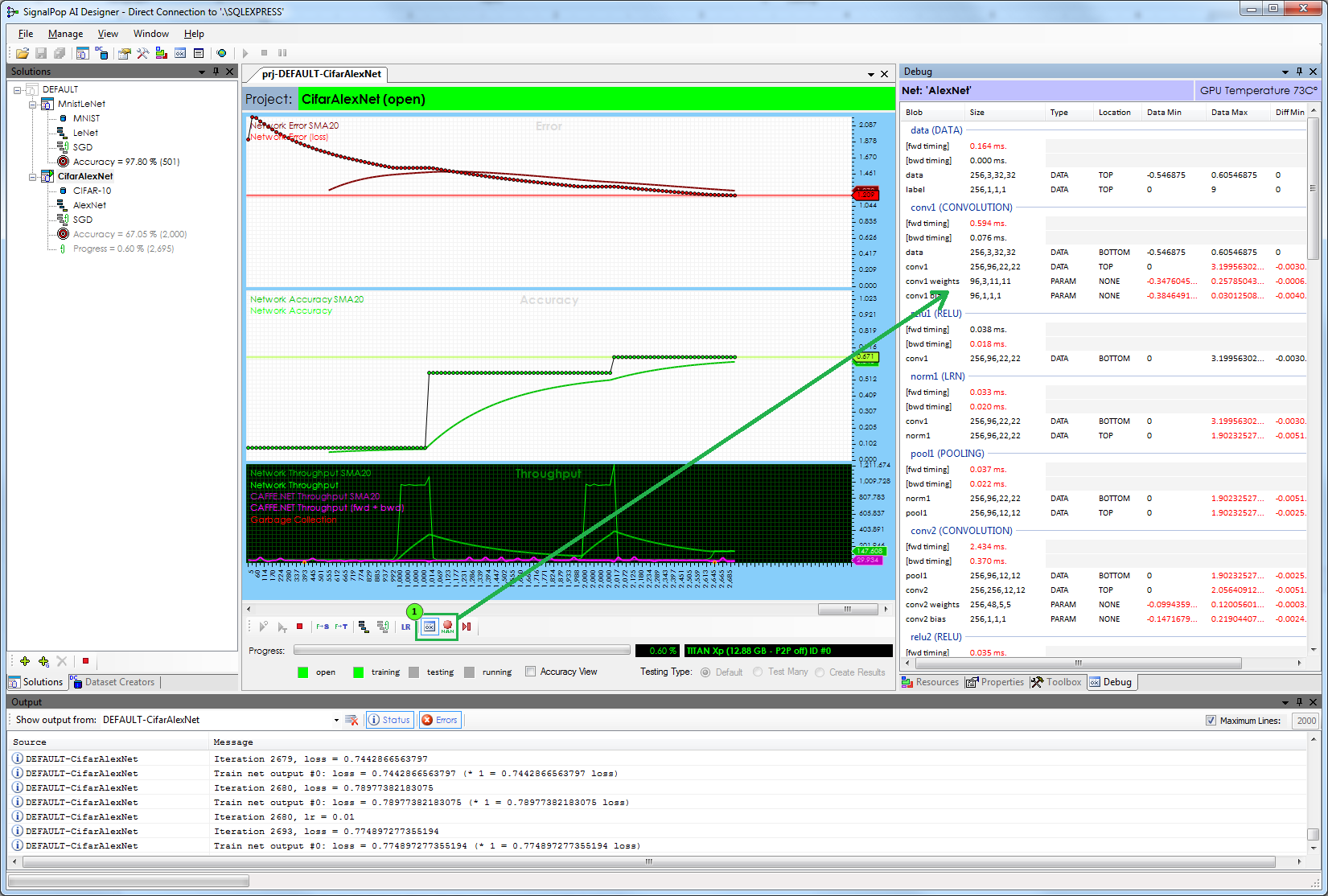1328x896 pixels.
Task: Select the Create Results radio button
Action: point(820,672)
